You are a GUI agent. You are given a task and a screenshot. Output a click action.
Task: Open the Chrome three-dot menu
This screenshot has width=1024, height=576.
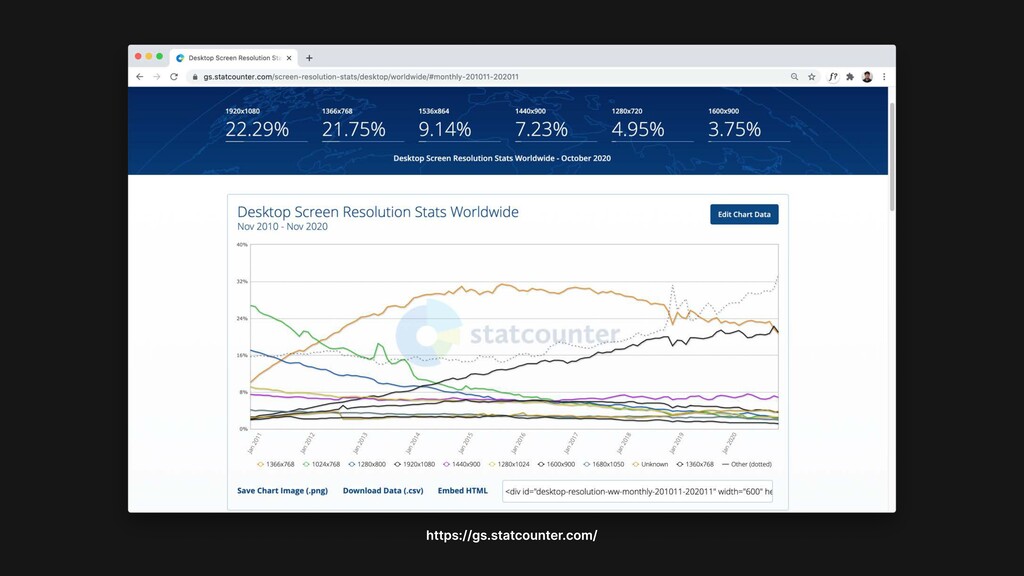click(884, 76)
